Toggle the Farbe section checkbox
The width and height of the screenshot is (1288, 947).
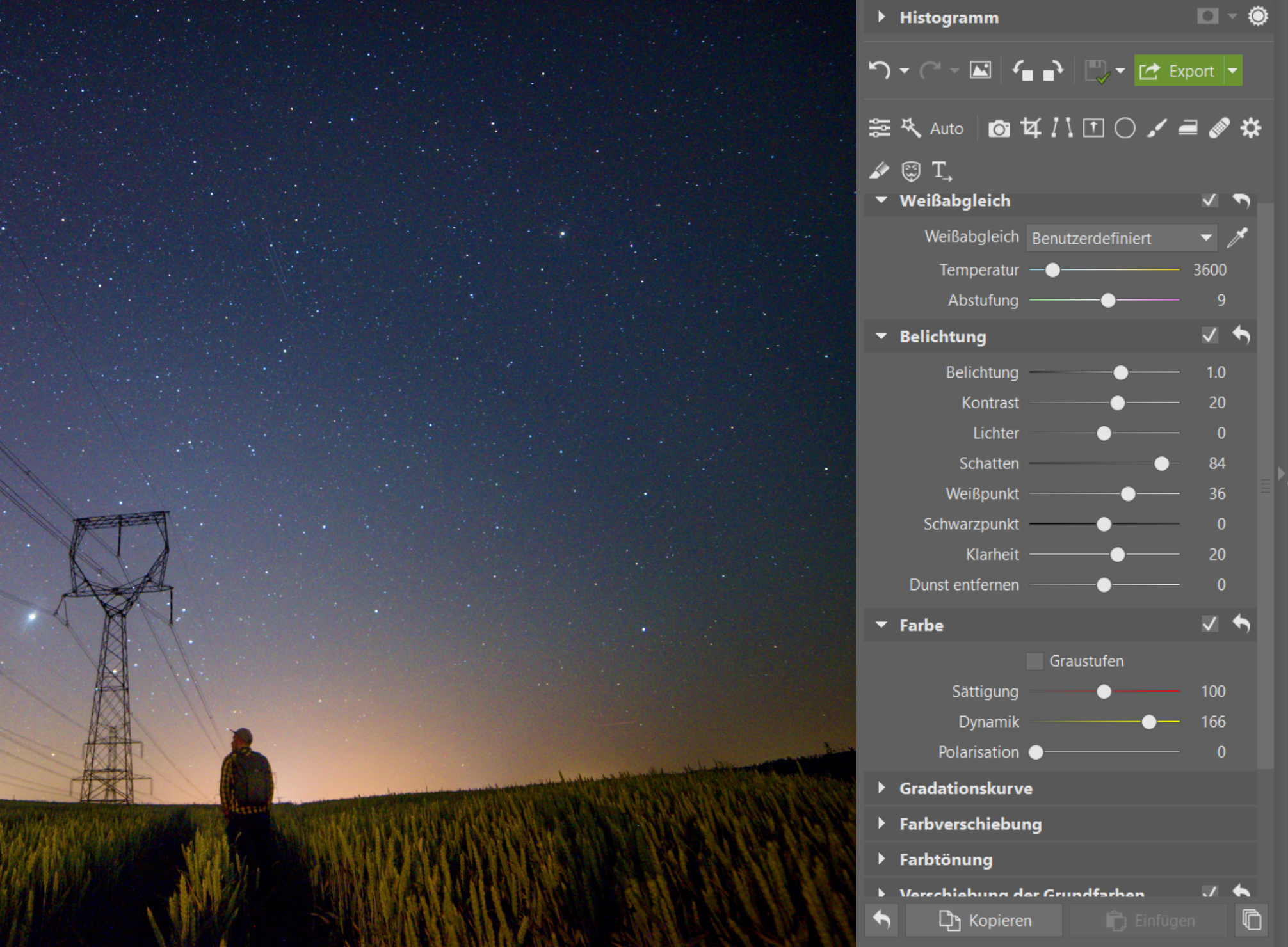1209,624
